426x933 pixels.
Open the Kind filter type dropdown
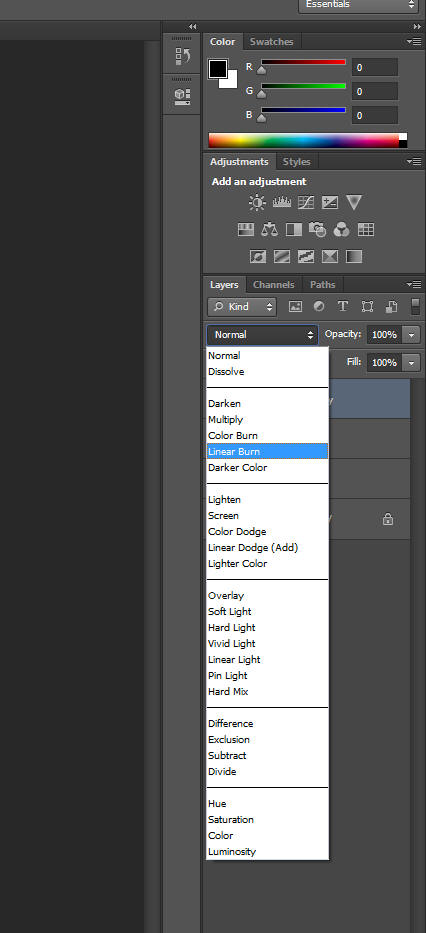coord(242,306)
